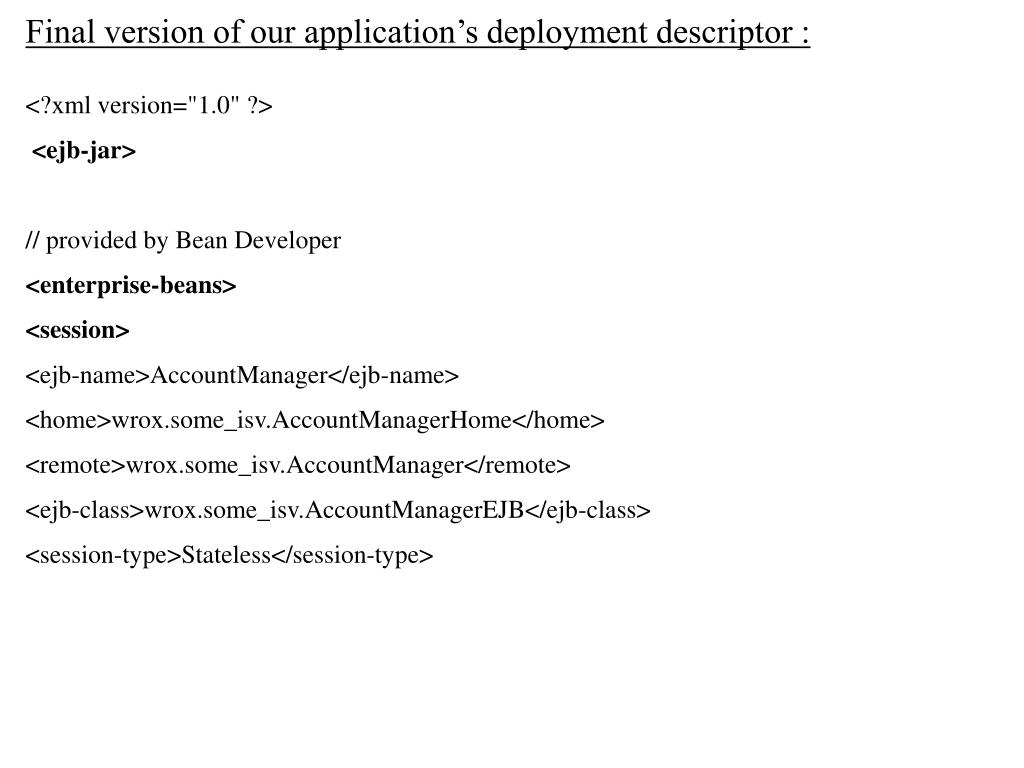1024x768 pixels.
Task: Select the bold <enterprise-beans> tag
Action: coord(131,286)
